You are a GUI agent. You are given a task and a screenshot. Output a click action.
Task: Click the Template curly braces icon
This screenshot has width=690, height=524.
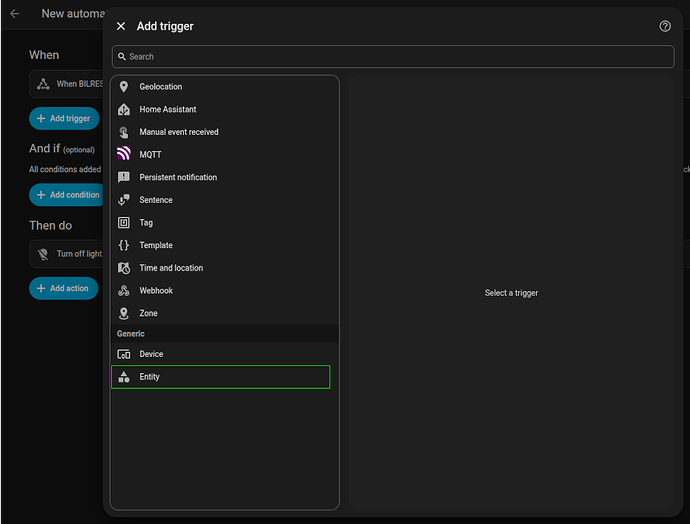(x=124, y=245)
